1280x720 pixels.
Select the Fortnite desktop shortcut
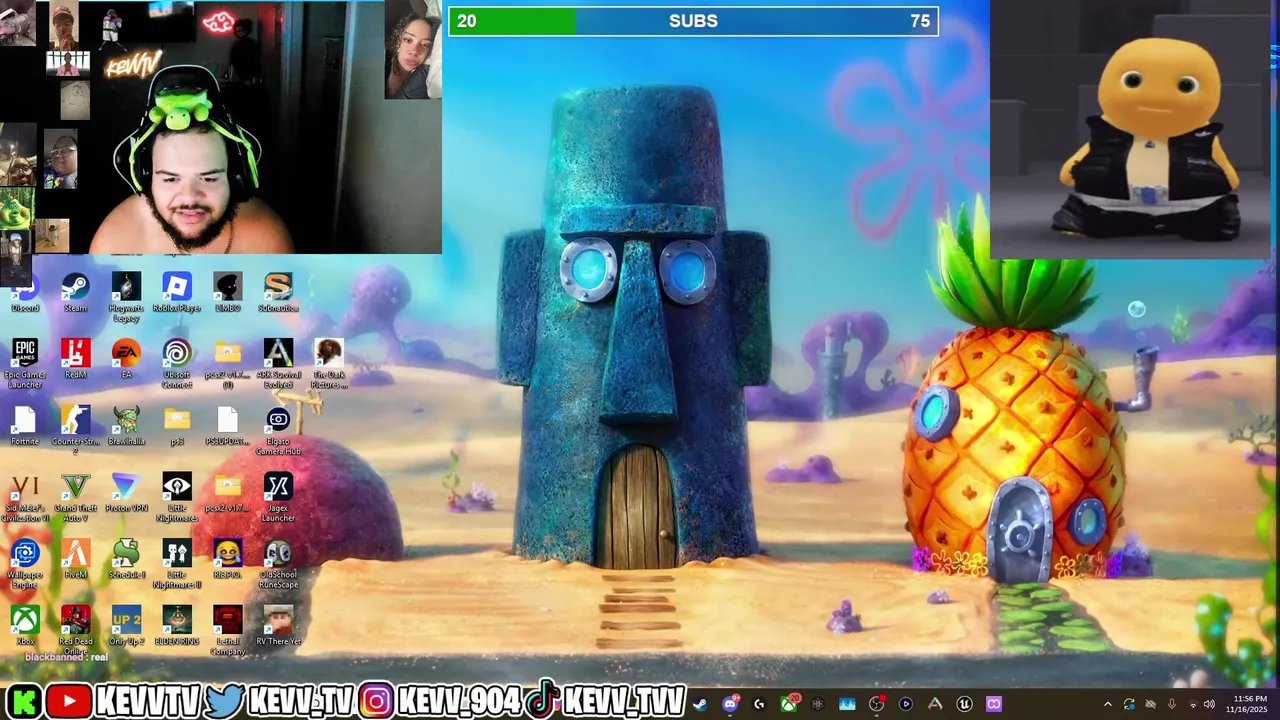pyautogui.click(x=25, y=427)
